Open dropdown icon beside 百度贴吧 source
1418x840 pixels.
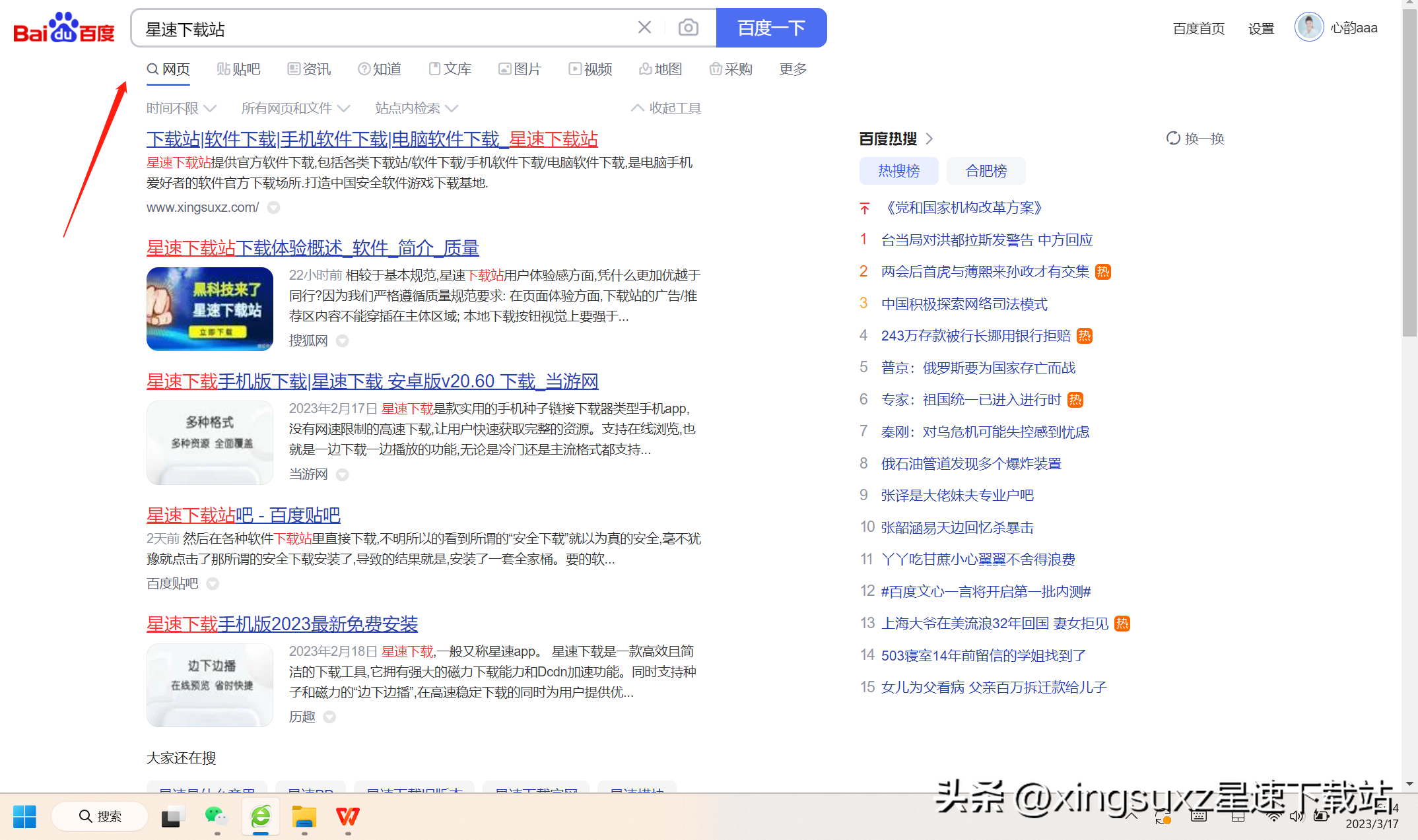pyautogui.click(x=213, y=584)
